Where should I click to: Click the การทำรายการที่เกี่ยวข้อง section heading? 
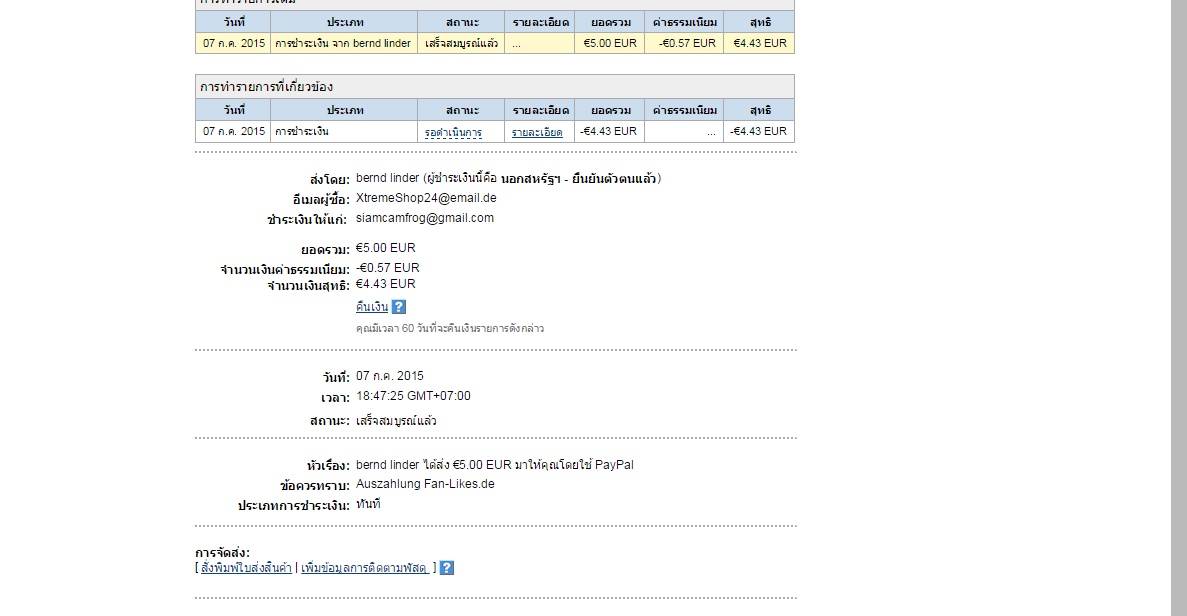pyautogui.click(x=266, y=87)
